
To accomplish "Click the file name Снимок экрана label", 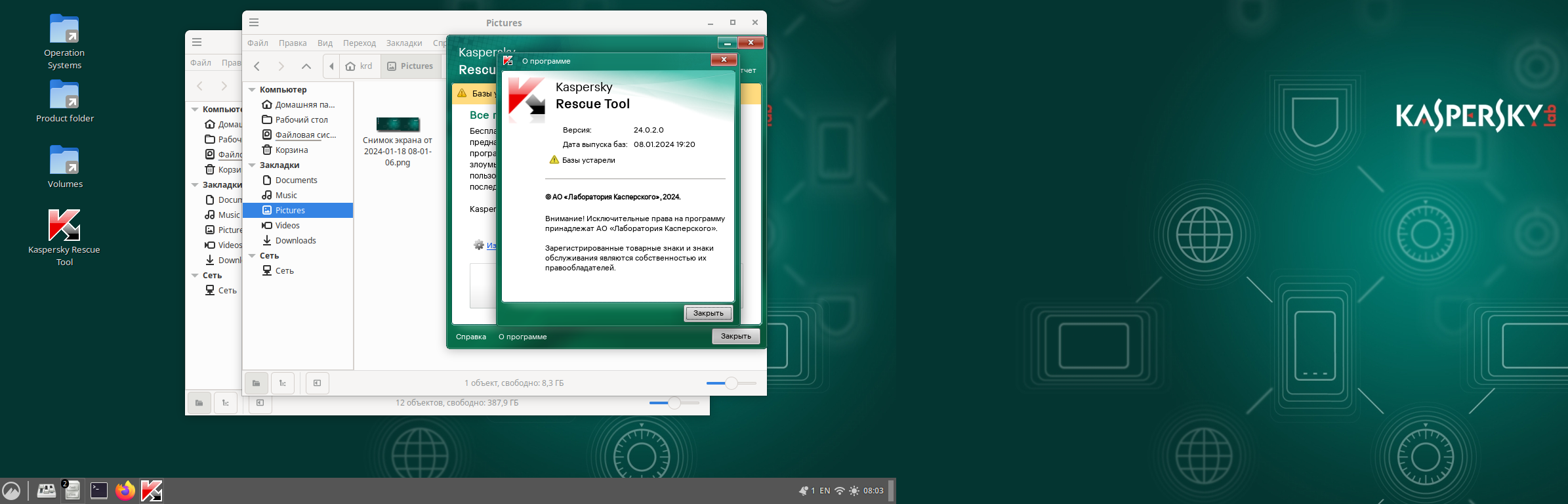I will point(398,152).
